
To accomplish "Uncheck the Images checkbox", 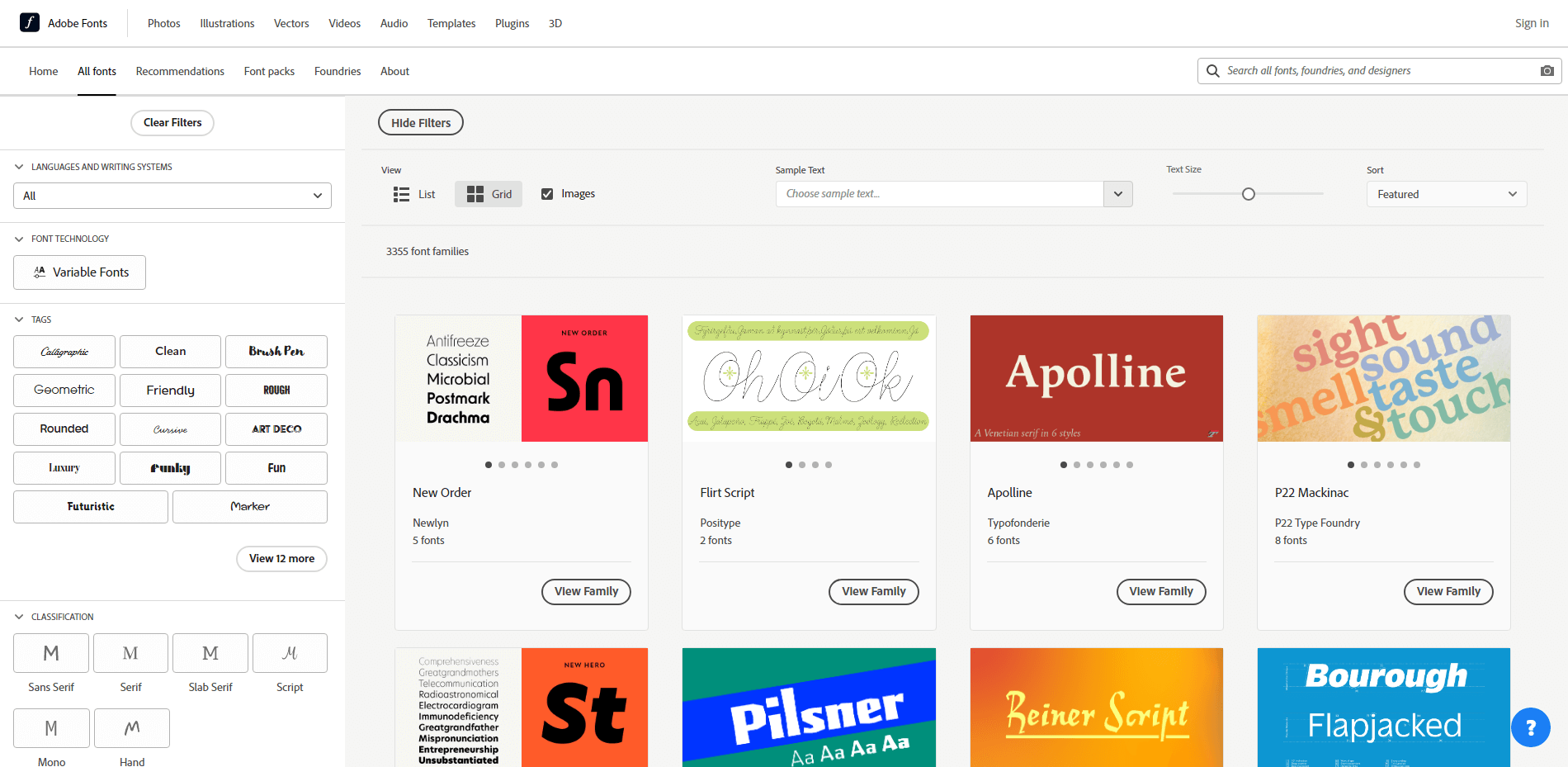I will (x=547, y=194).
